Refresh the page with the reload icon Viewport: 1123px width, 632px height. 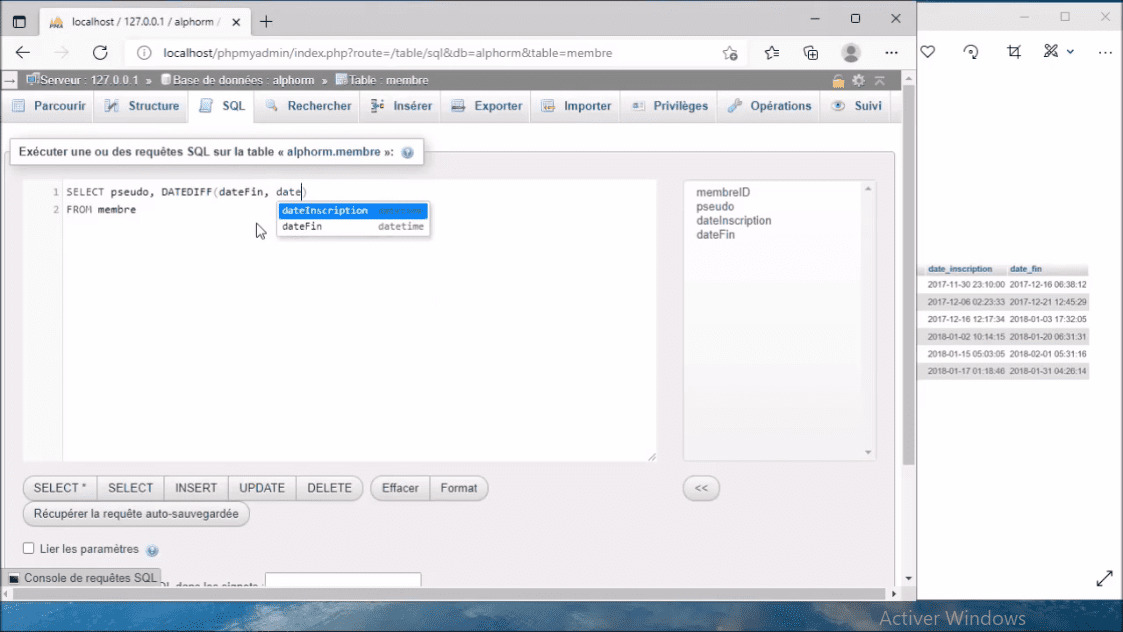pyautogui.click(x=100, y=52)
